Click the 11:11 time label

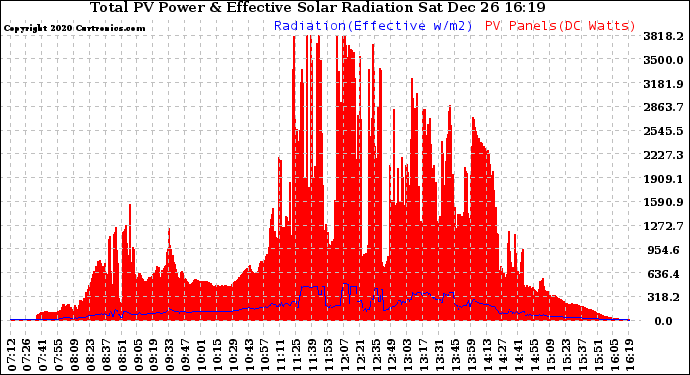tap(280, 355)
